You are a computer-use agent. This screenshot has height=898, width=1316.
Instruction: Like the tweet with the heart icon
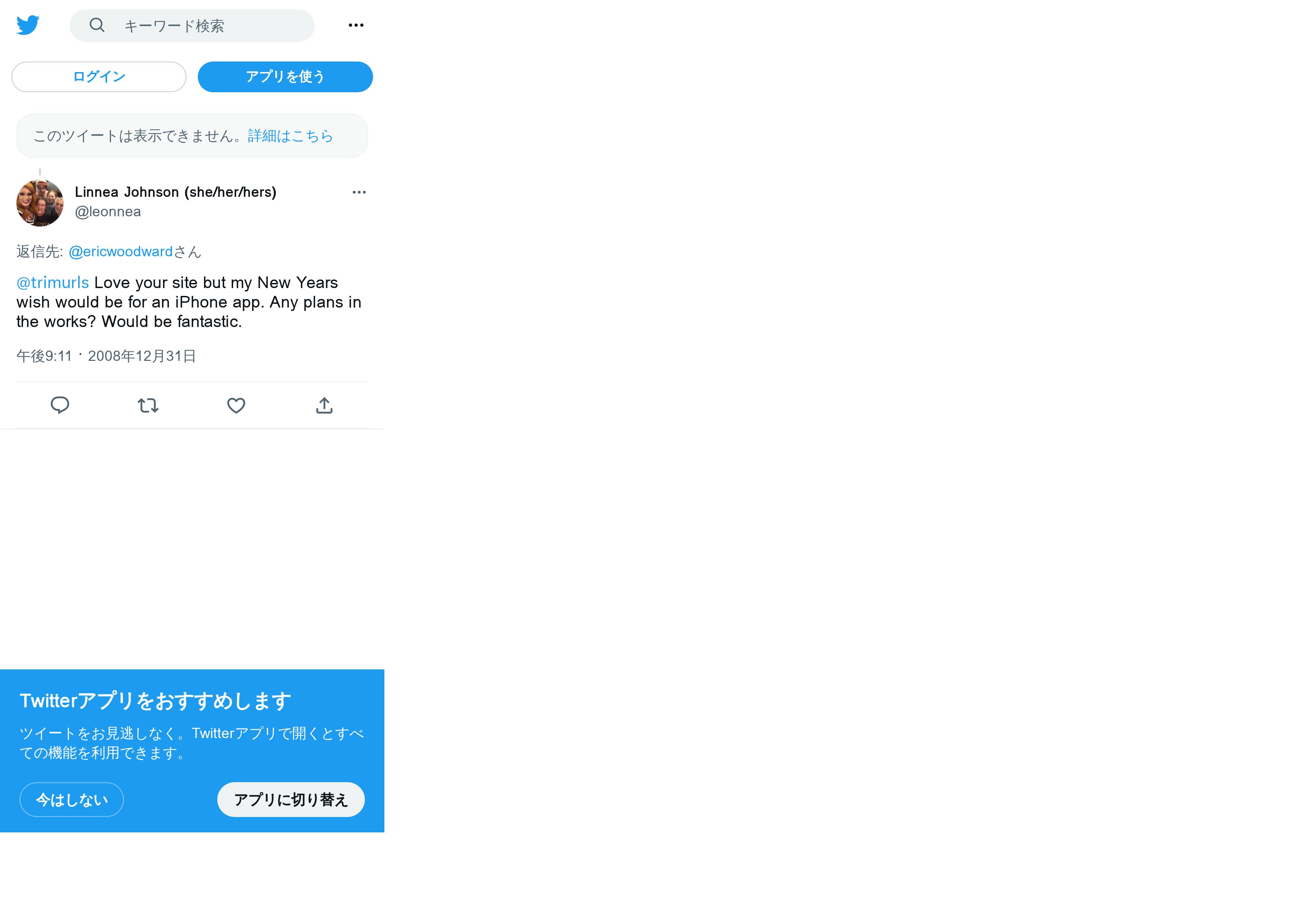click(236, 405)
